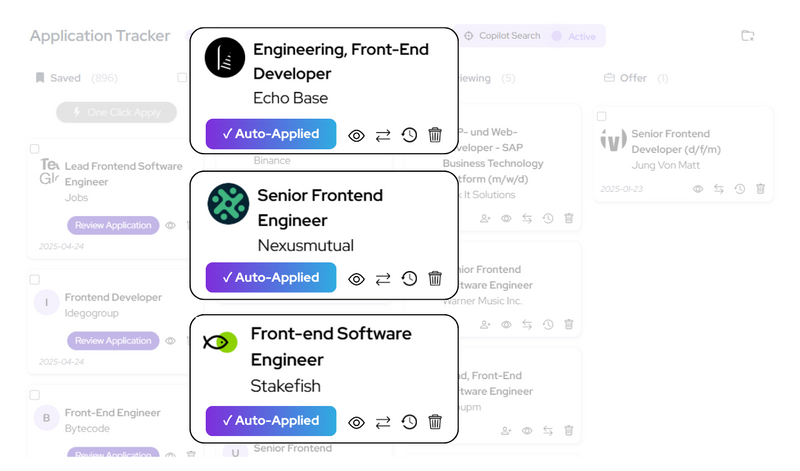
Task: View the Echo Base application details
Action: coord(356,135)
